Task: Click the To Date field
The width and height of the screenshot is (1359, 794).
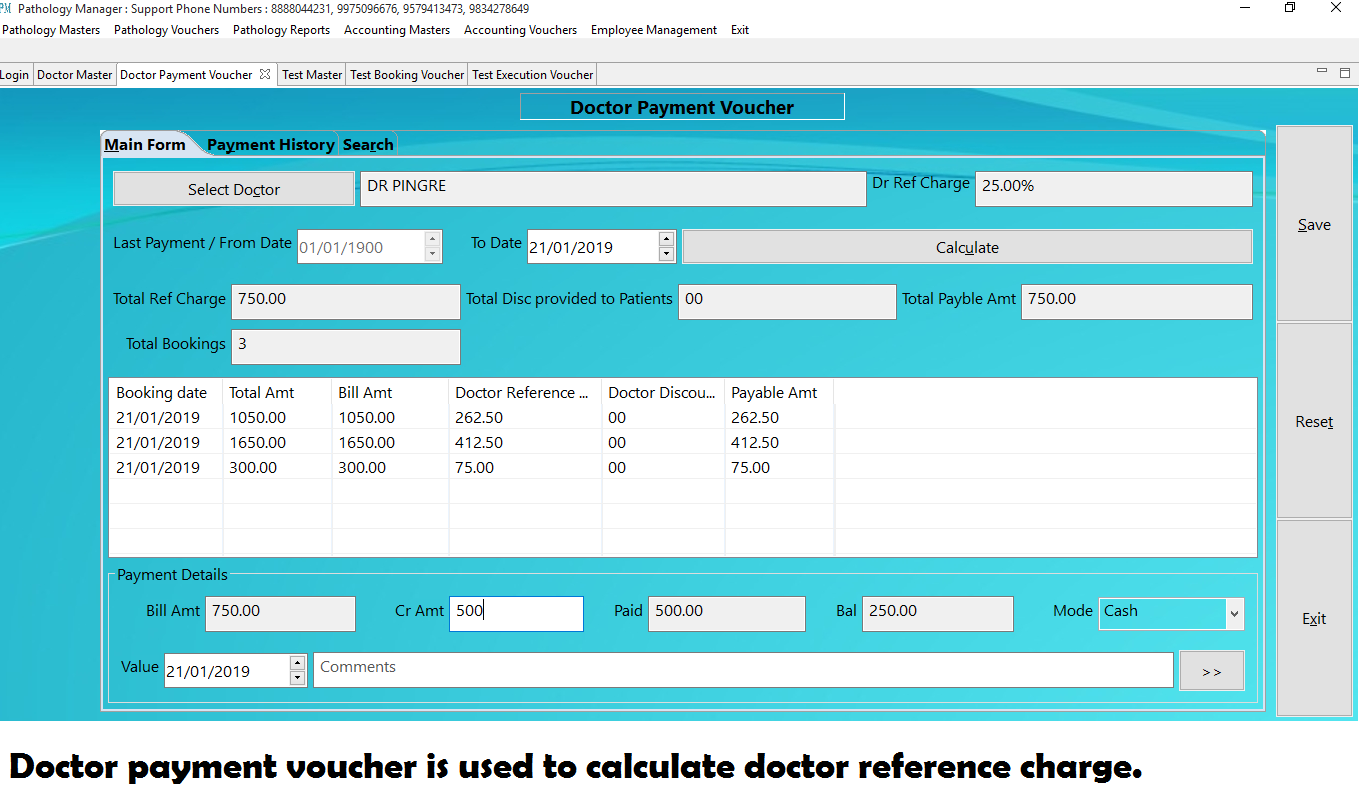Action: pos(592,247)
